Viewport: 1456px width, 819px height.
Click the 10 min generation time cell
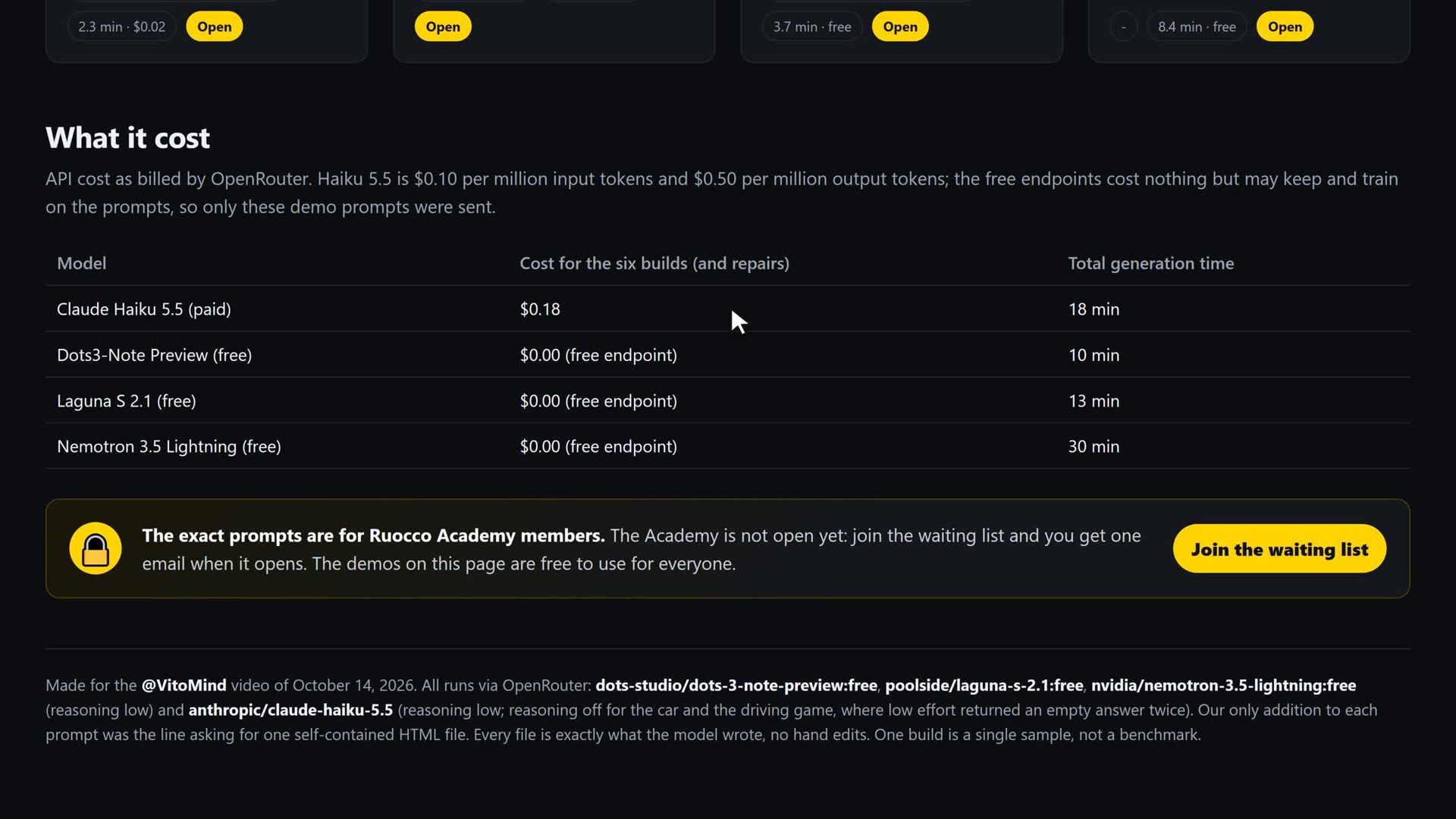click(1094, 355)
